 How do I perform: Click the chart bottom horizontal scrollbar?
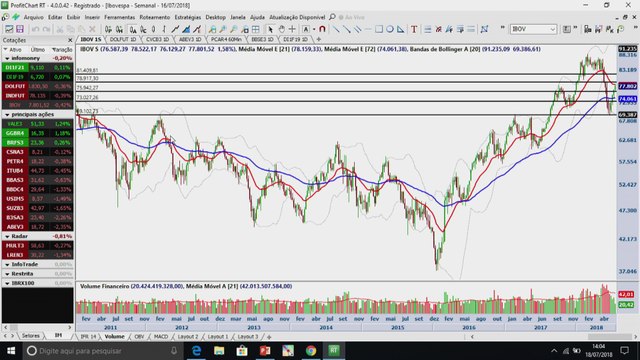point(553,337)
